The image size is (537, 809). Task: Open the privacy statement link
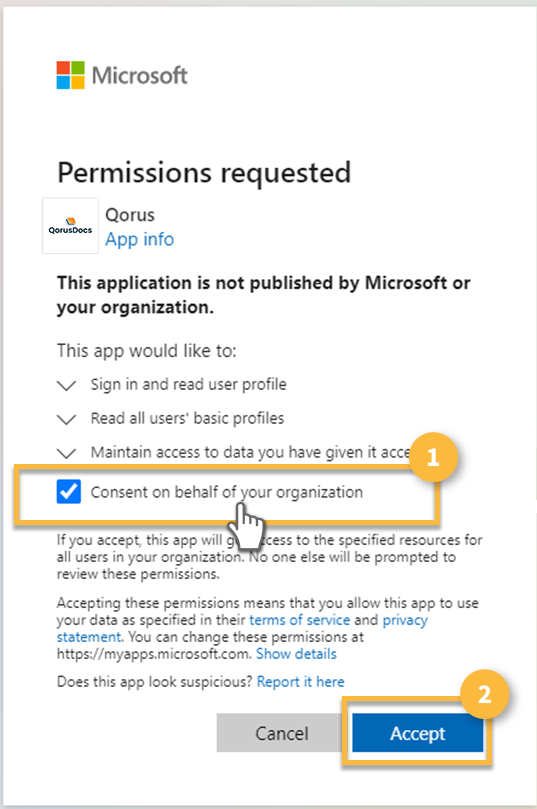pyautogui.click(x=242, y=628)
